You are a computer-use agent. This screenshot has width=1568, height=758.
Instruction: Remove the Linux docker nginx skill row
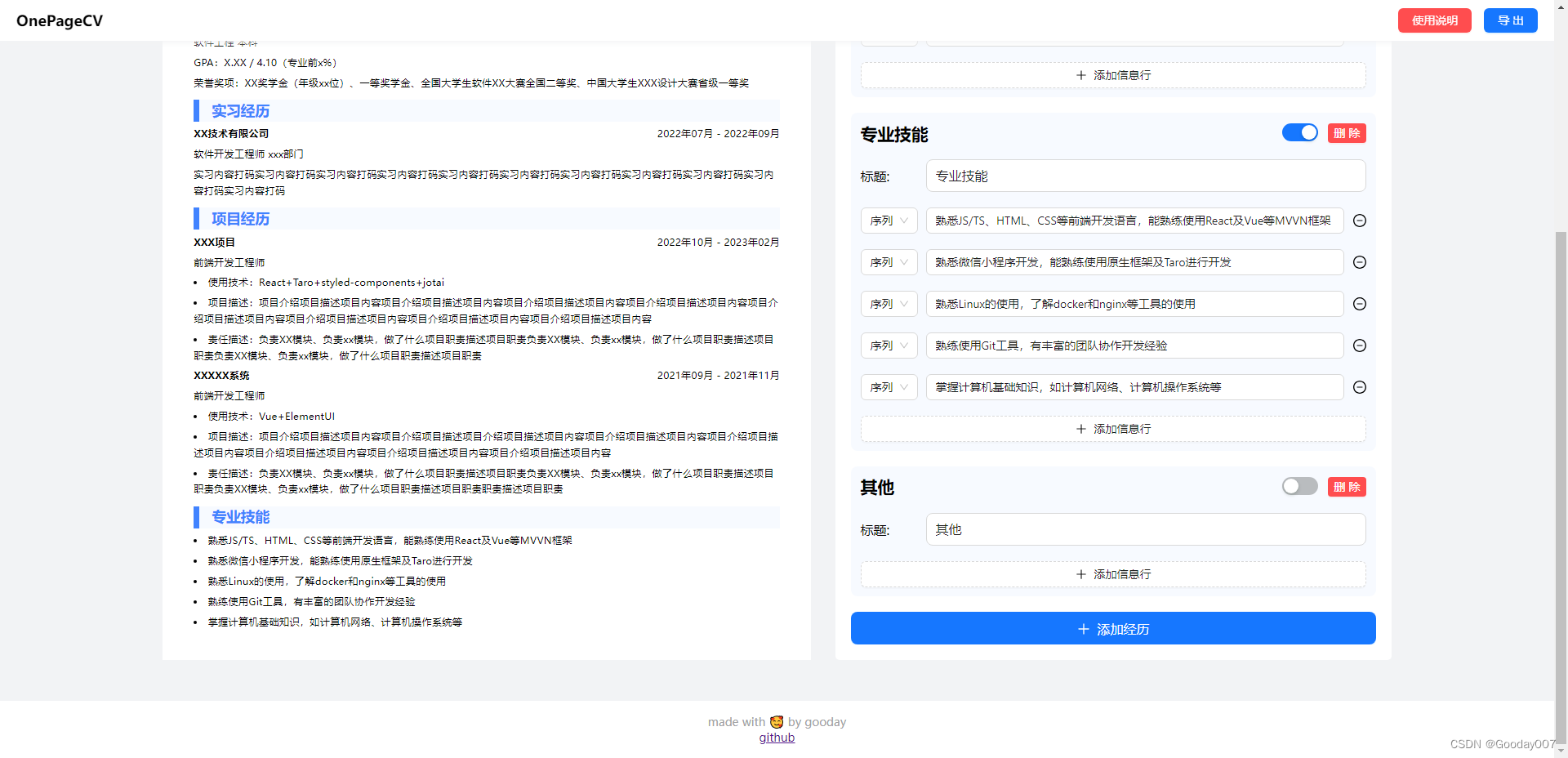coord(1360,304)
